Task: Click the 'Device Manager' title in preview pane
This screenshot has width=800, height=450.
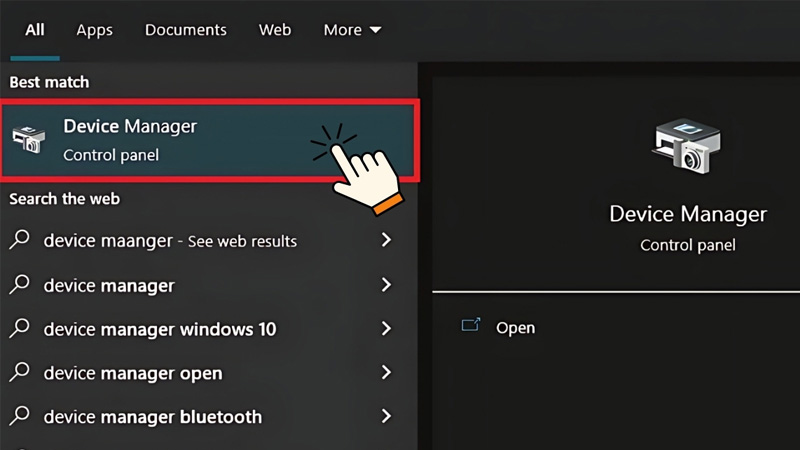Action: tap(688, 215)
